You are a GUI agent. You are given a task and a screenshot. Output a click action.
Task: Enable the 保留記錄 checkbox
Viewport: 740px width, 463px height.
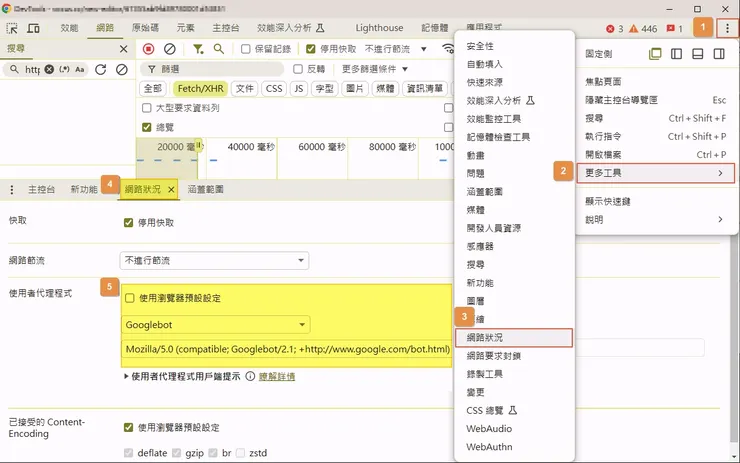point(245,49)
